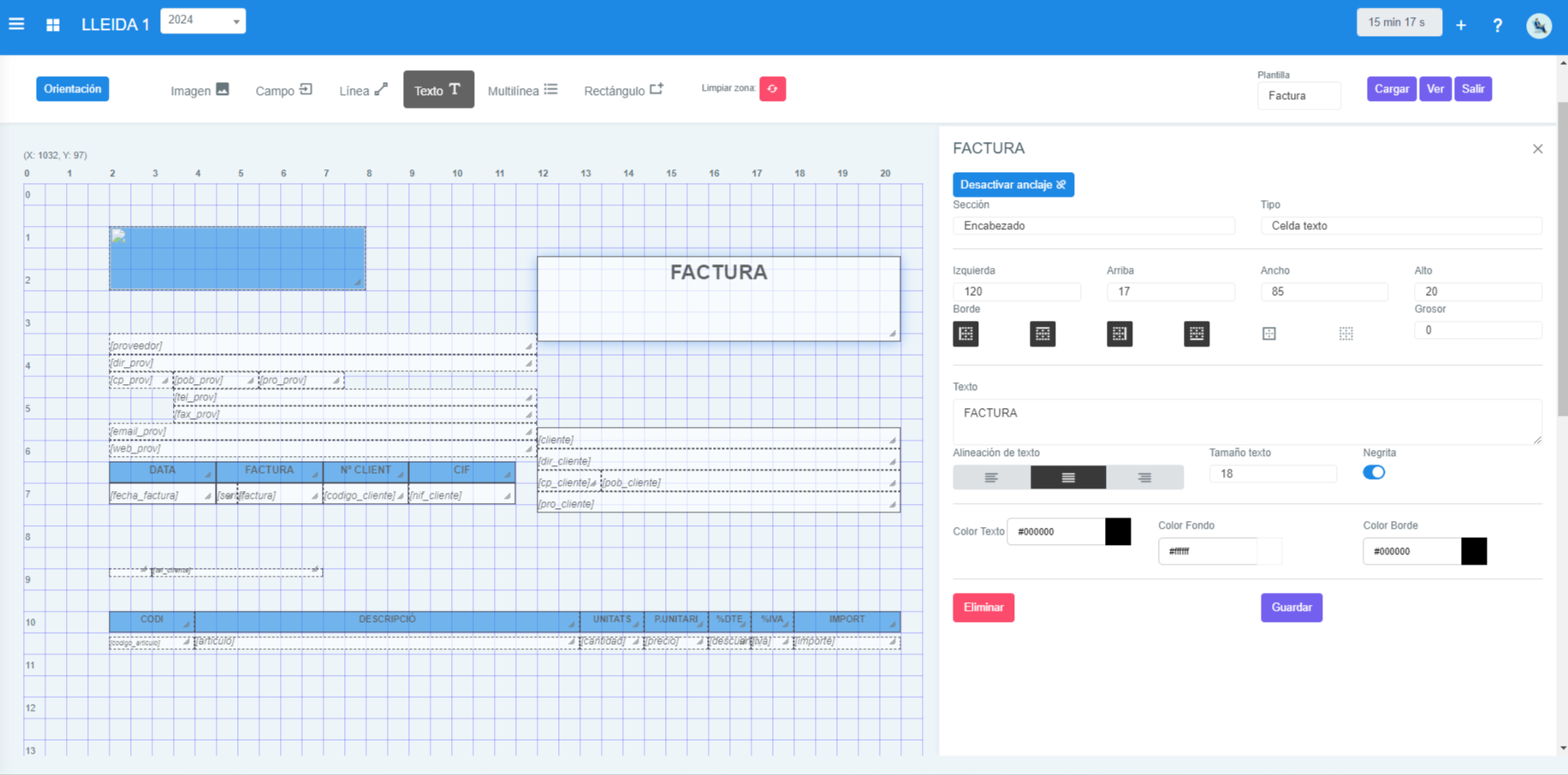This screenshot has width=1568, height=775.
Task: Select the Línea drawing tool
Action: [x=362, y=89]
